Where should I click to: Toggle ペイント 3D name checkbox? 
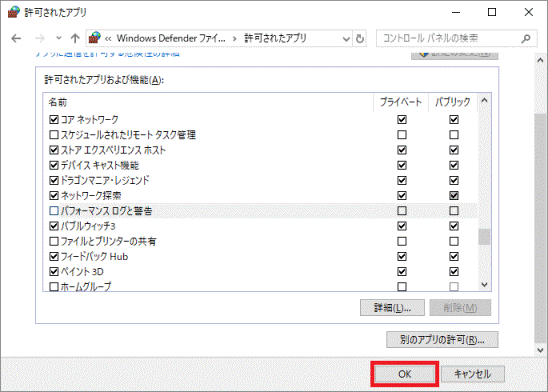pos(54,271)
